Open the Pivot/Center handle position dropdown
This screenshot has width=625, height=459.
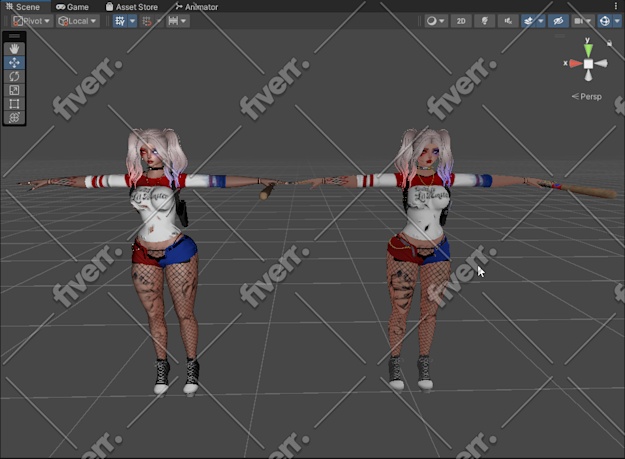pos(31,21)
